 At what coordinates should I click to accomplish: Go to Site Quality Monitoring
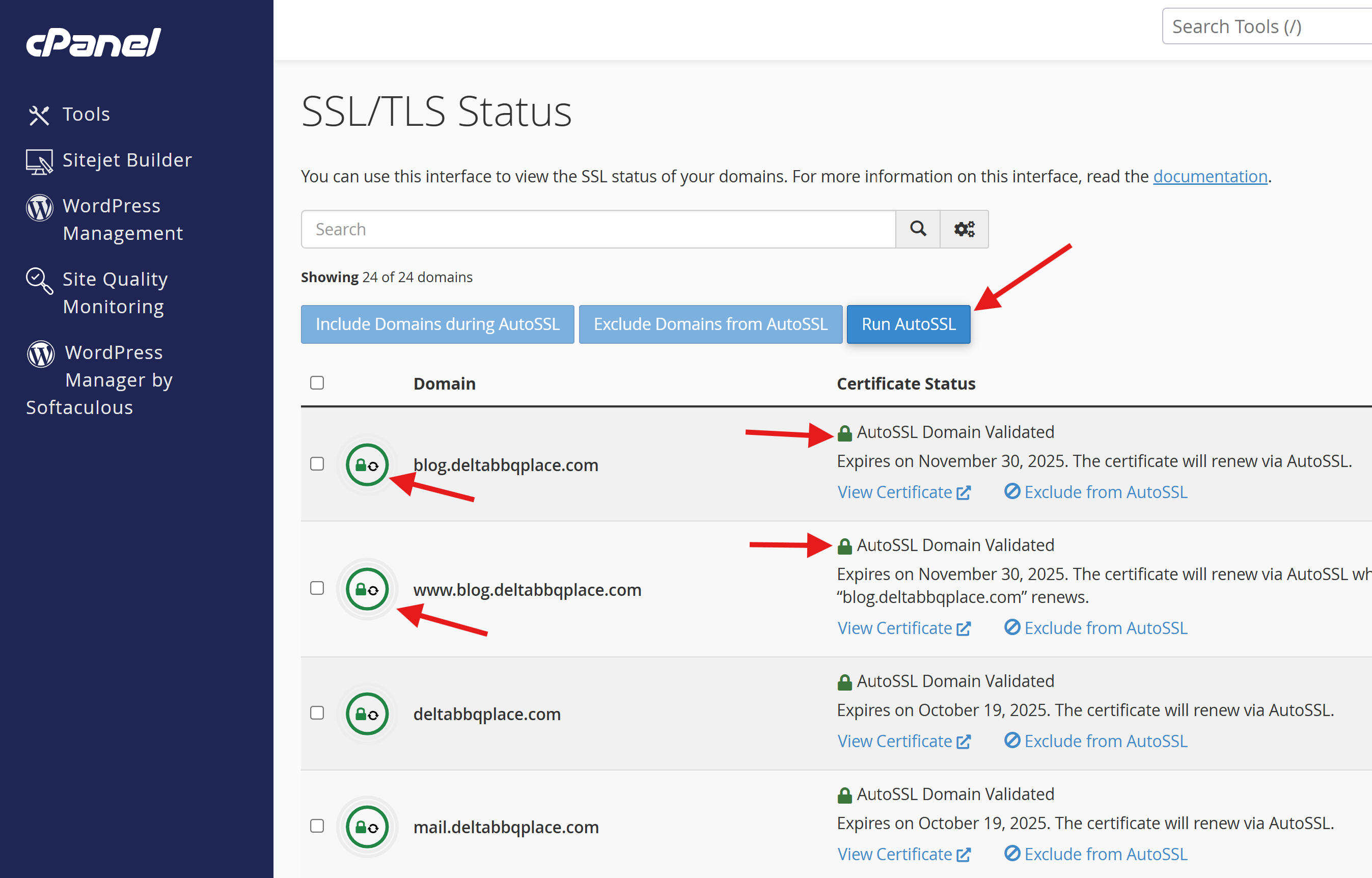(115, 292)
